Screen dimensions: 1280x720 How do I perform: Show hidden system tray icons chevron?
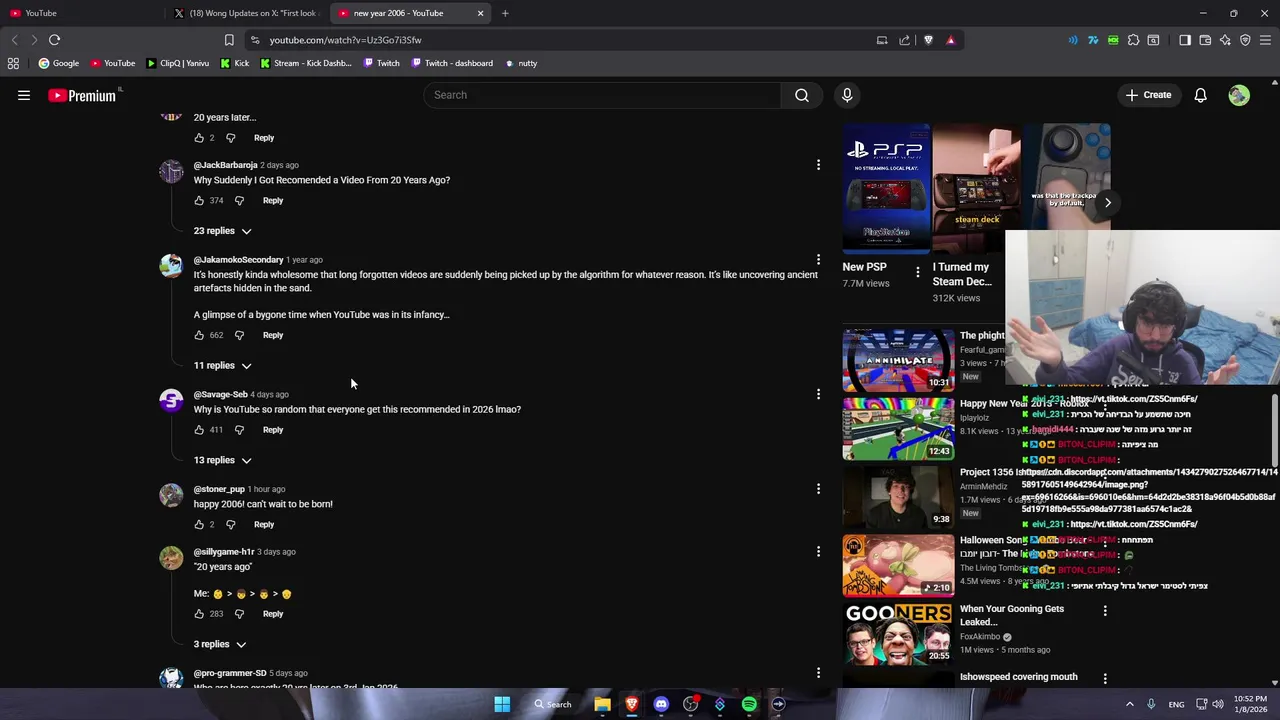[1130, 704]
